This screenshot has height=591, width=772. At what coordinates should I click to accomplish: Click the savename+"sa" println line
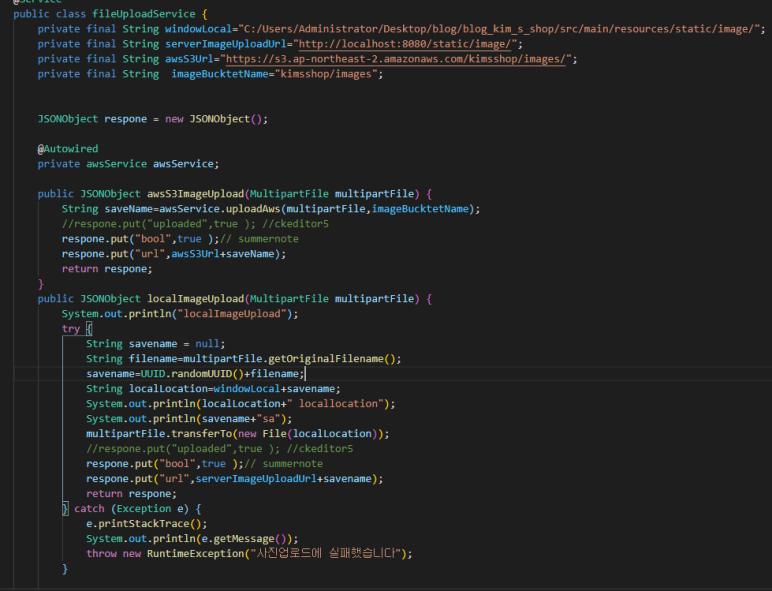point(189,419)
